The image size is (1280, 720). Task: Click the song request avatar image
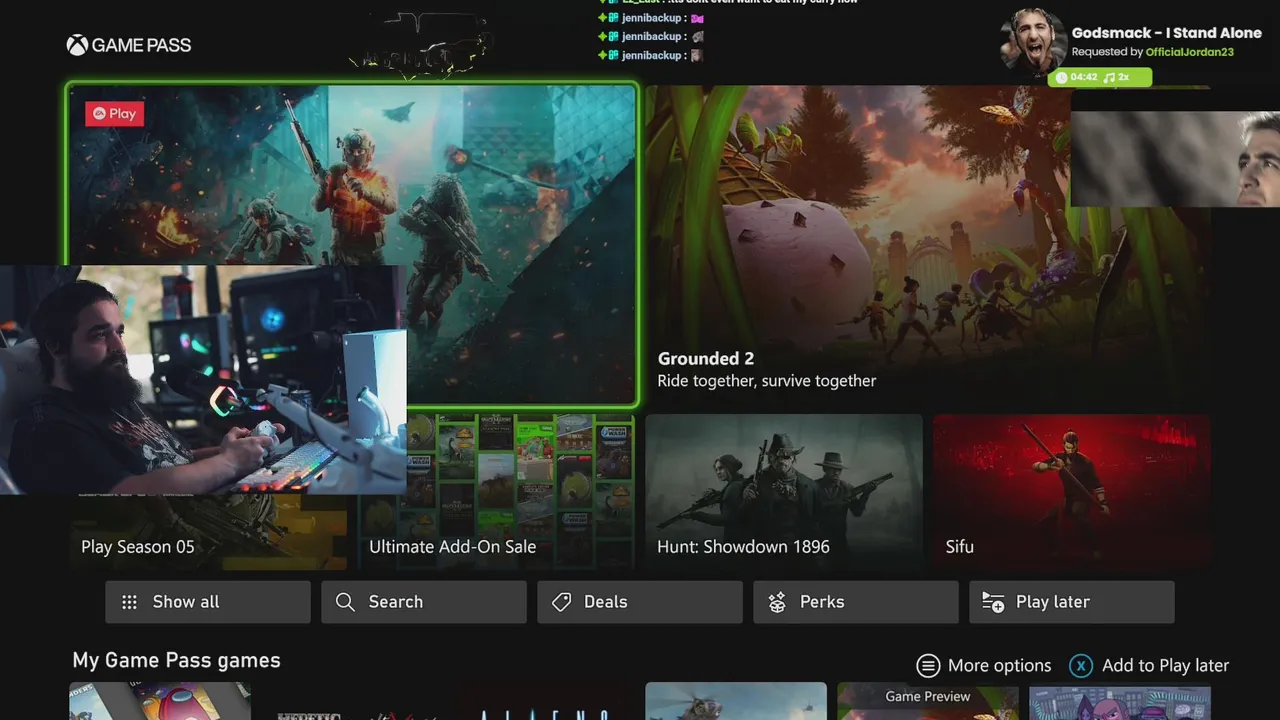coord(1033,42)
